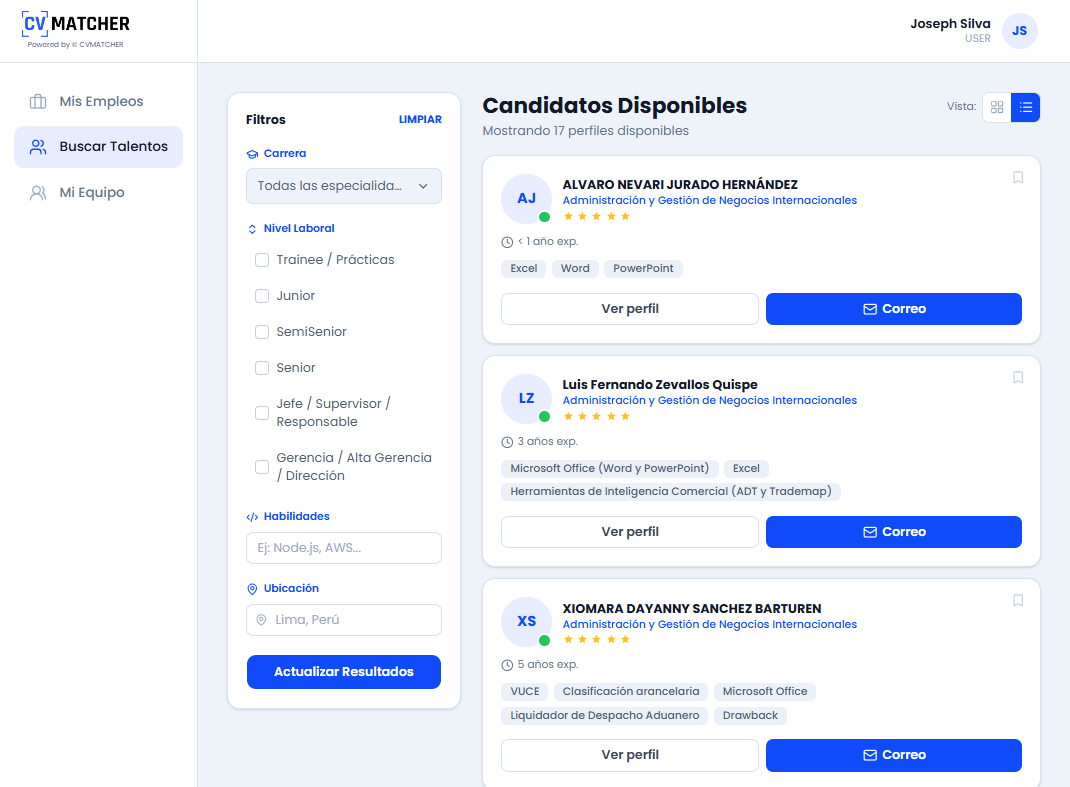Click Alvaro's star rating
The image size is (1070, 787).
596,216
